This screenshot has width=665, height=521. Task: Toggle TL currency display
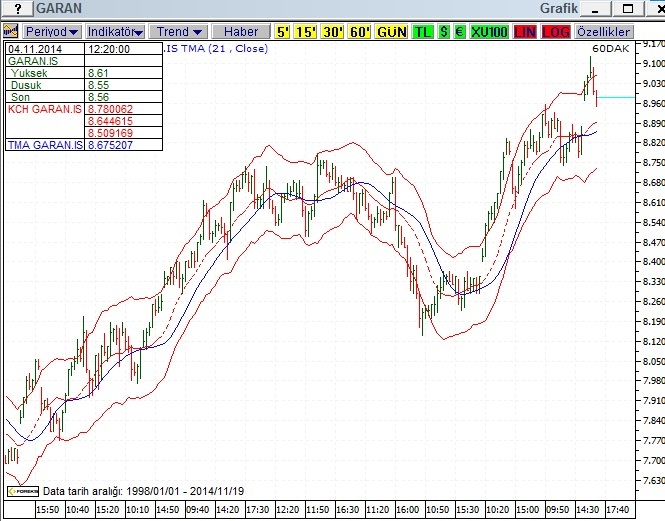point(422,32)
